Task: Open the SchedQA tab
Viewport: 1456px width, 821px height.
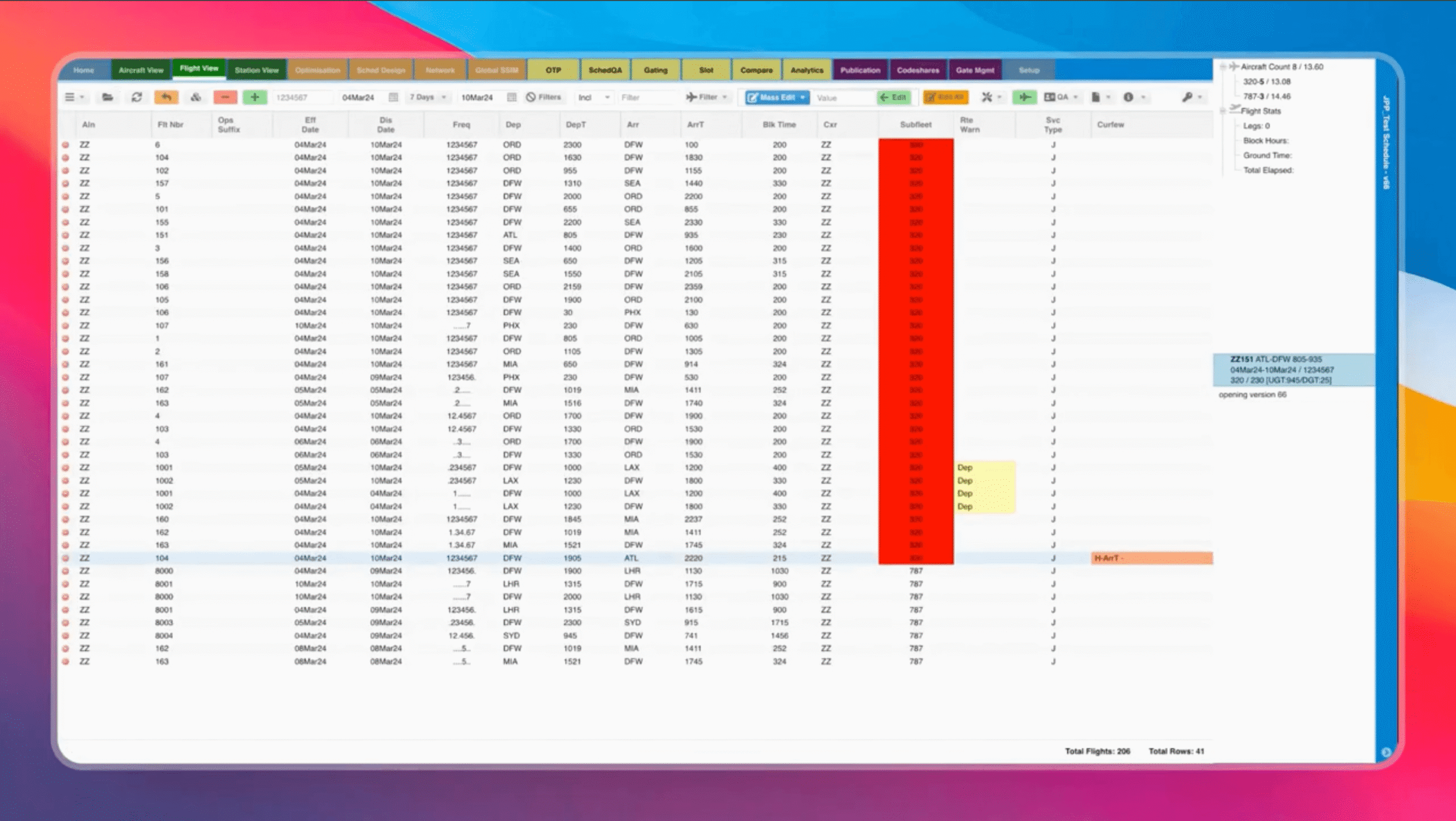Action: pyautogui.click(x=605, y=71)
